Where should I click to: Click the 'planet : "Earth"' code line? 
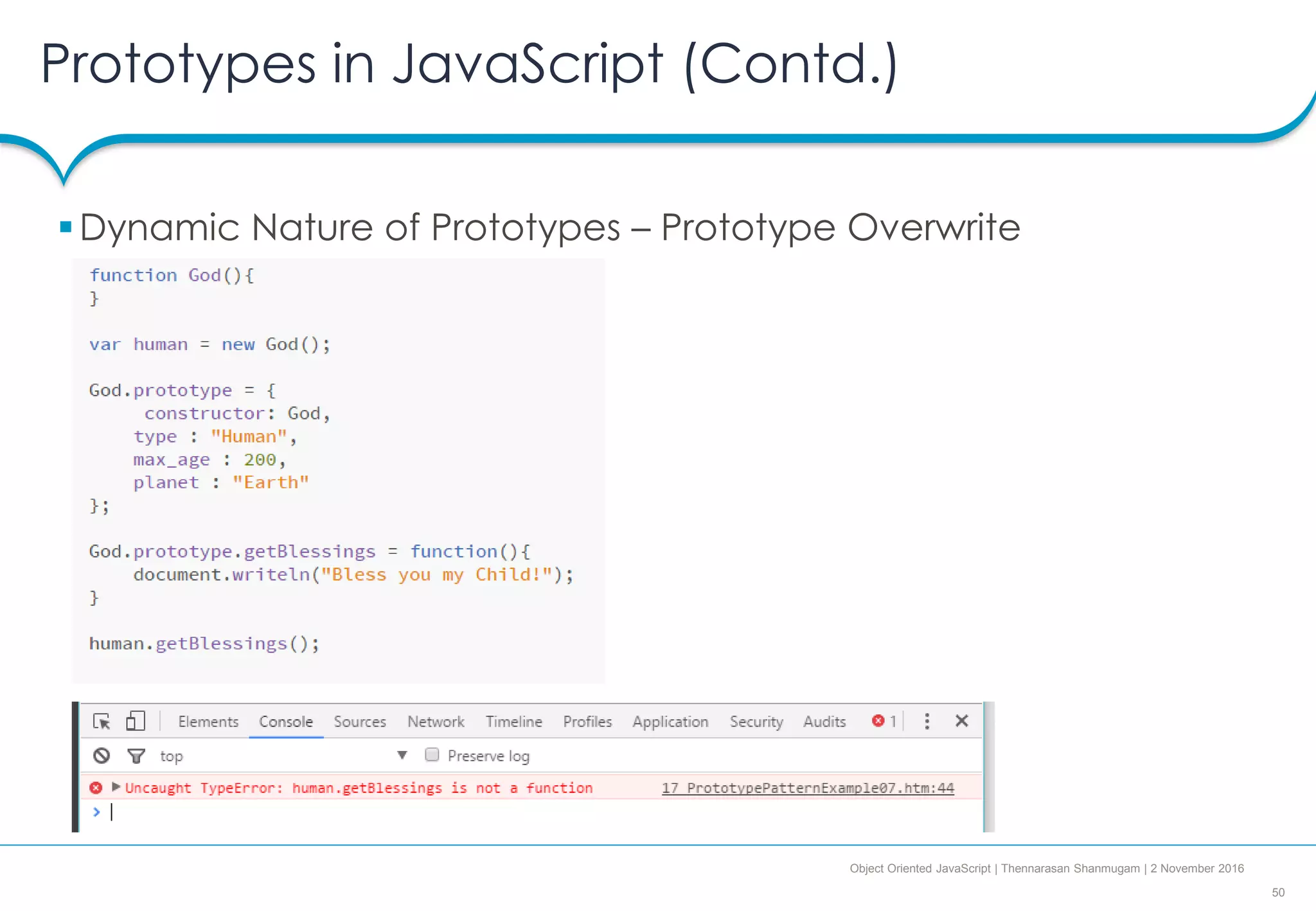point(221,482)
